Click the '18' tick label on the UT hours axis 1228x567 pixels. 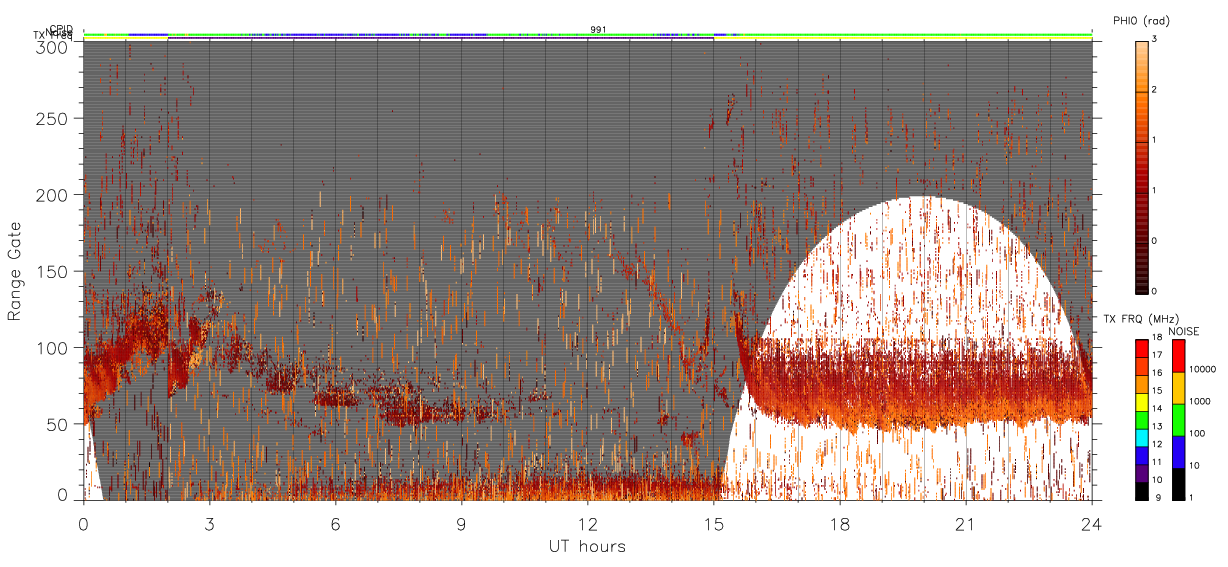(839, 524)
